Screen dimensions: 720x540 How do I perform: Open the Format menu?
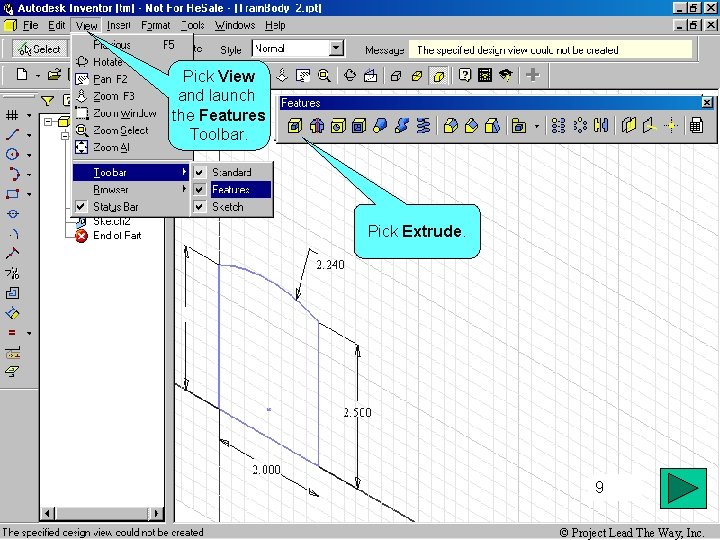155,25
